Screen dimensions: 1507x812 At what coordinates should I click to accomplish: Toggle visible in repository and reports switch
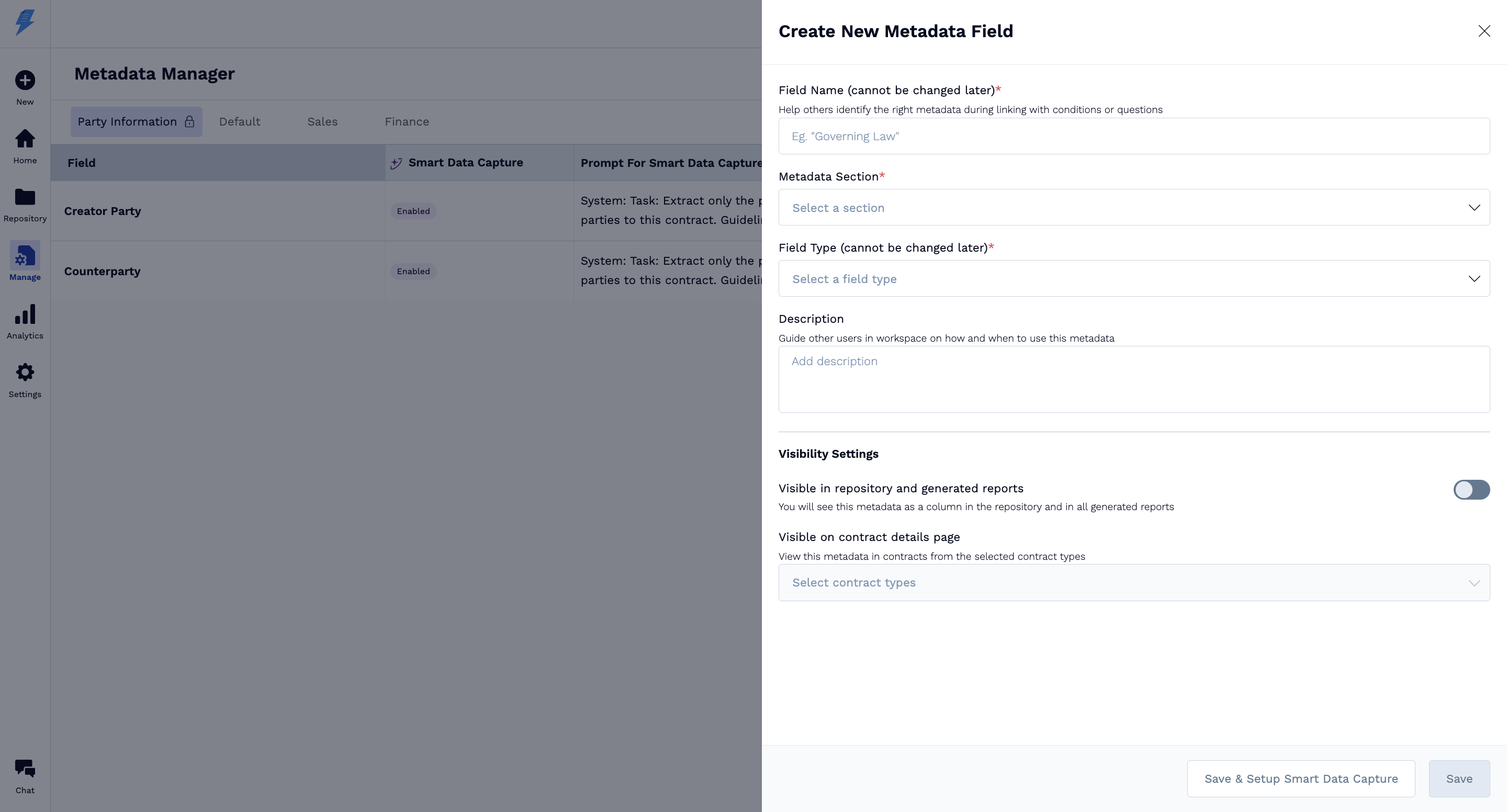1471,490
